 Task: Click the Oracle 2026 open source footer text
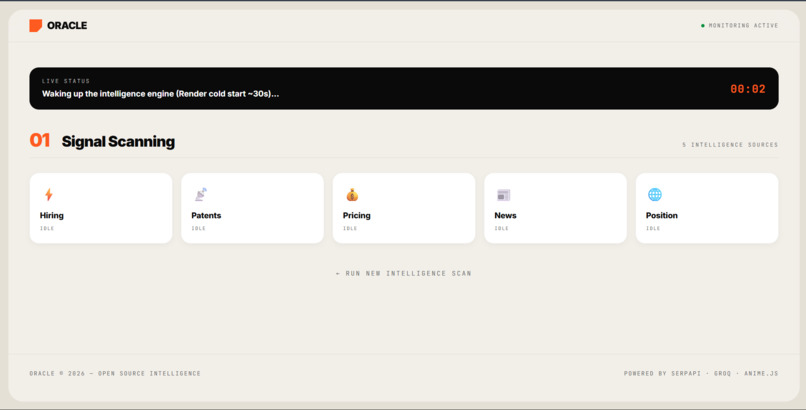[115, 374]
